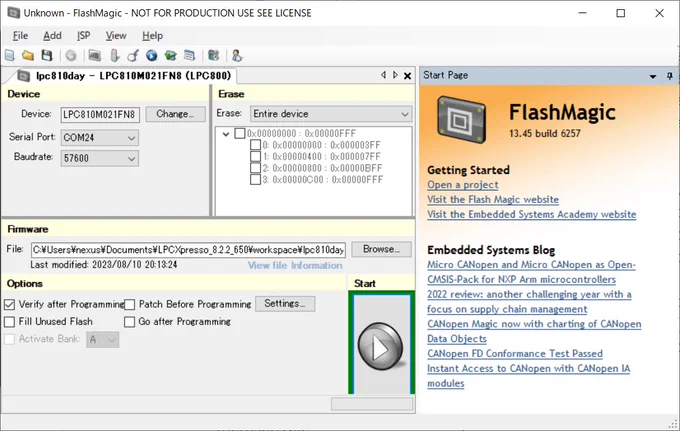Open Micro CANopen blog link
Viewport: 680px width, 431px height.
(531, 264)
